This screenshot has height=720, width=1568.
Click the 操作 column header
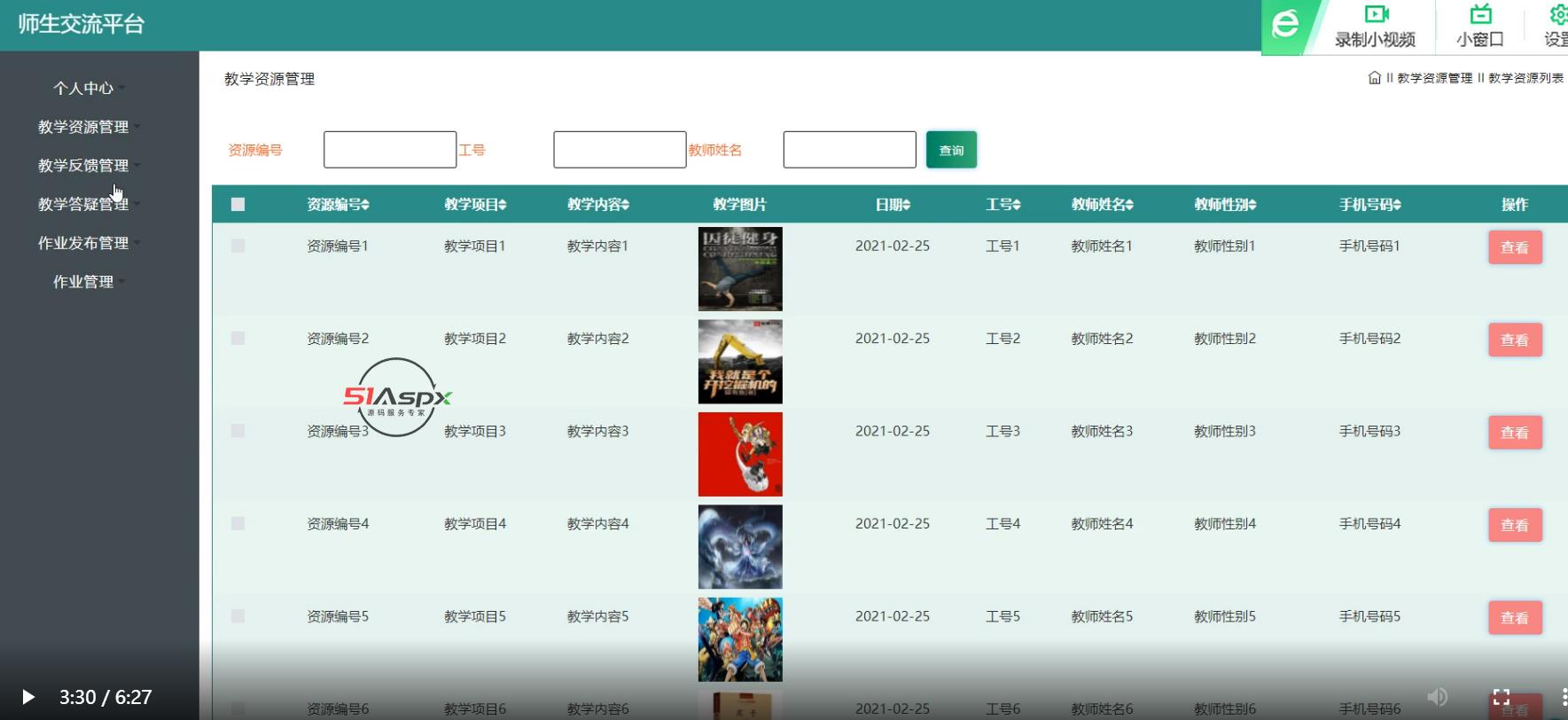pyautogui.click(x=1515, y=205)
